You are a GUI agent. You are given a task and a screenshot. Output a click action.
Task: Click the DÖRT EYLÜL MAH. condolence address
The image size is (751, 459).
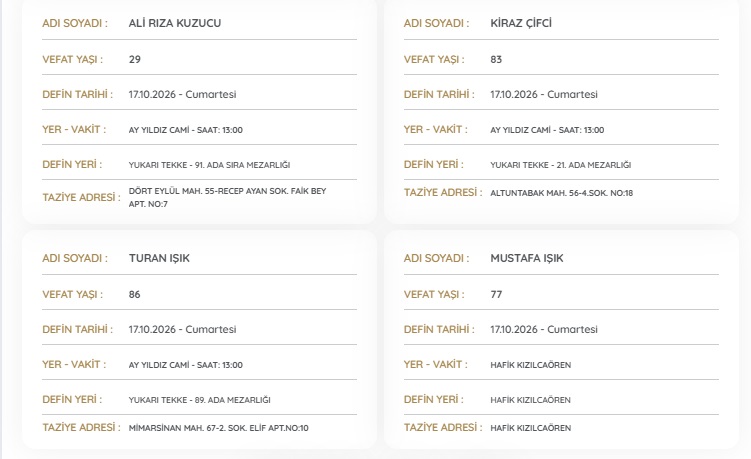tap(227, 197)
